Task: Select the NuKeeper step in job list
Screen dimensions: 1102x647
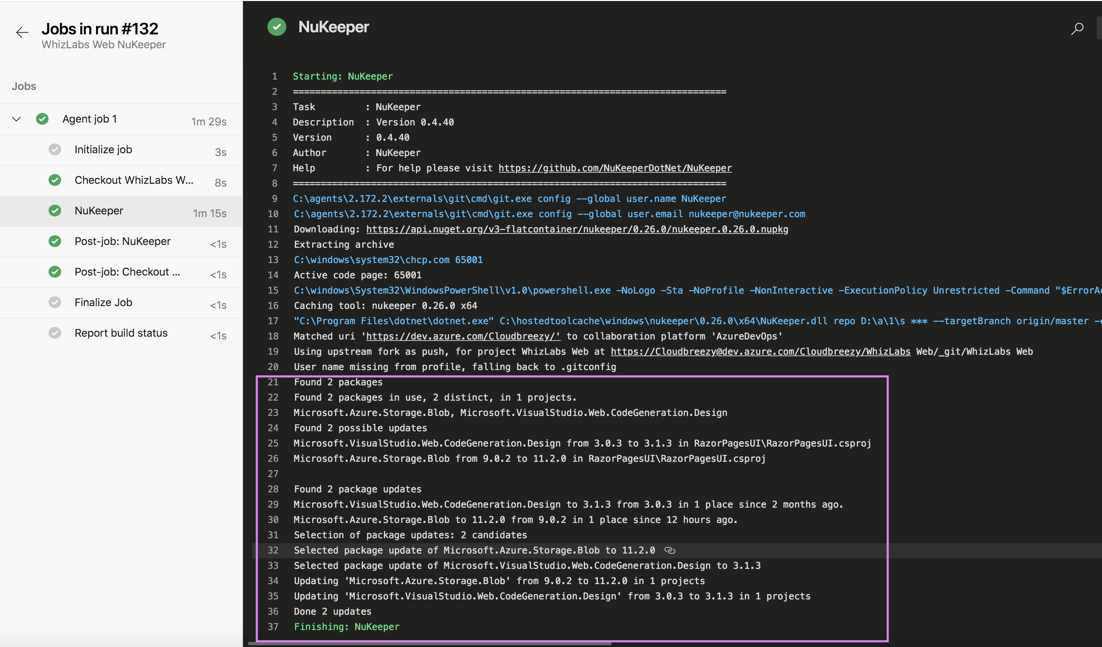Action: pyautogui.click(x=121, y=211)
